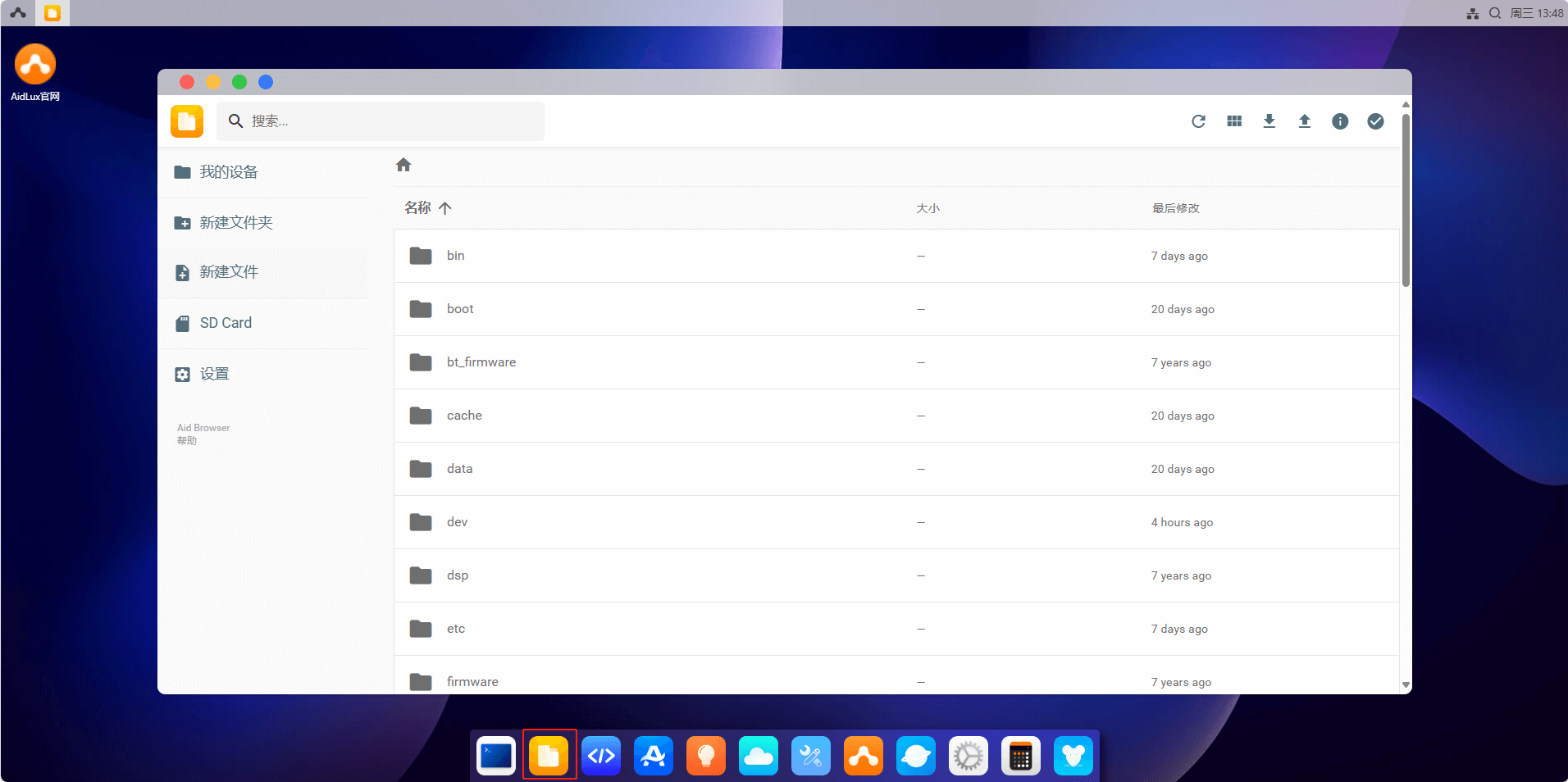Create a new file from sidebar
This screenshot has height=782, width=1568.
[x=228, y=272]
